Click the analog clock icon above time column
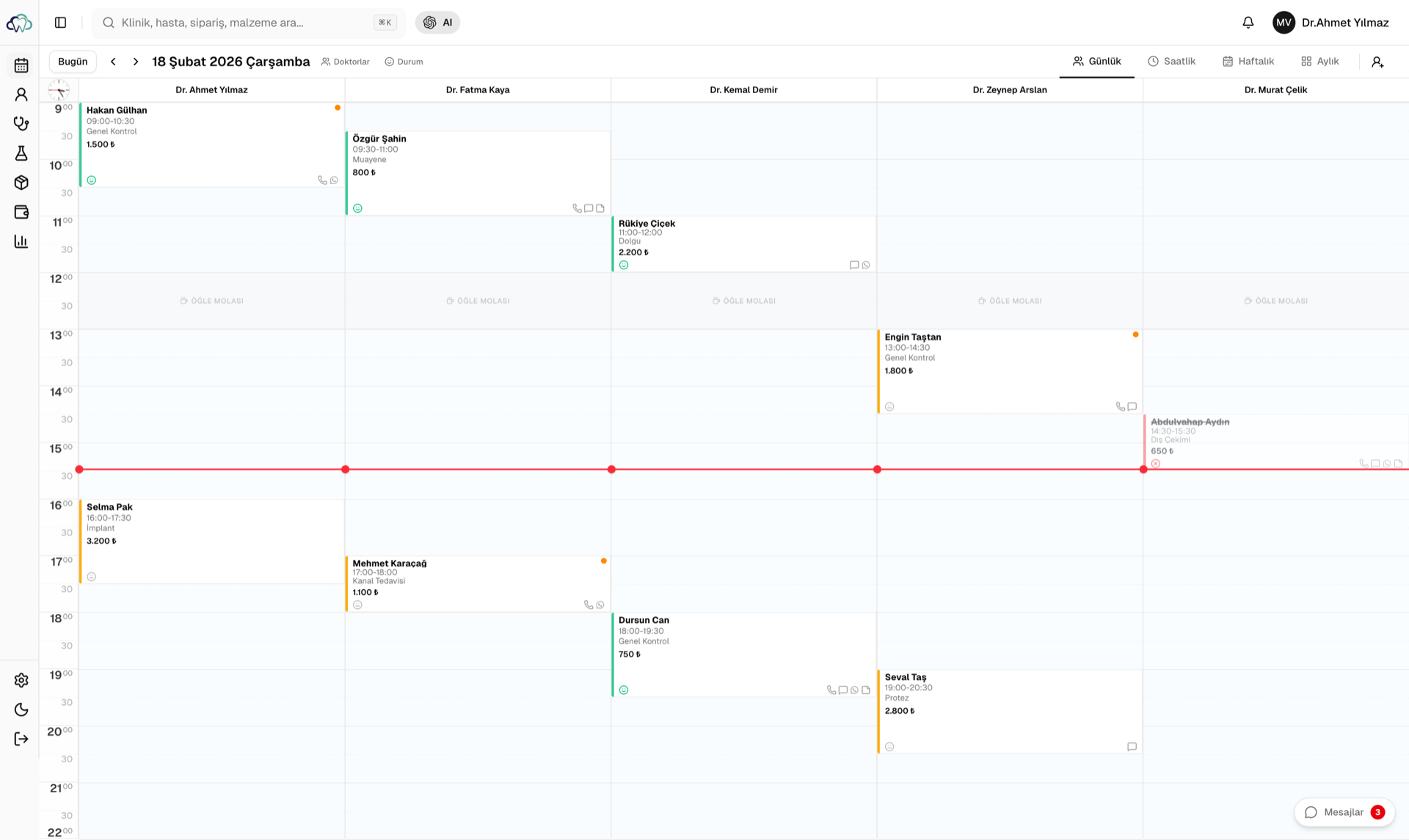This screenshot has height=840, width=1409. [59, 90]
